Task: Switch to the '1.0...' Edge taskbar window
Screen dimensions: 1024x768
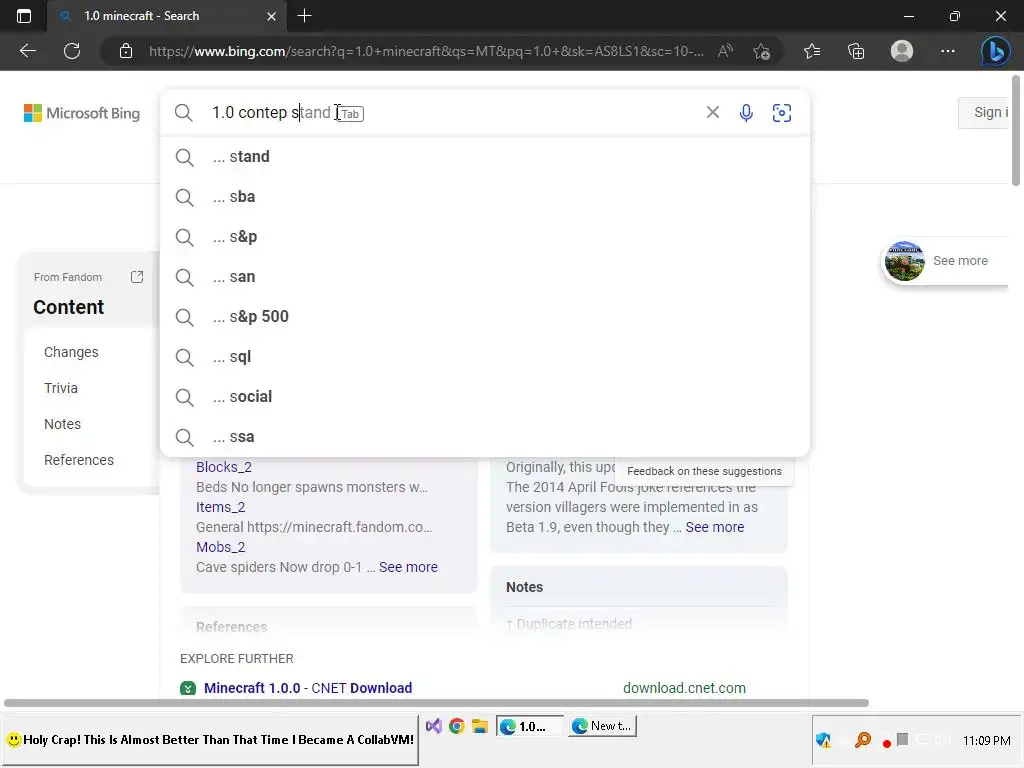Action: (530, 726)
